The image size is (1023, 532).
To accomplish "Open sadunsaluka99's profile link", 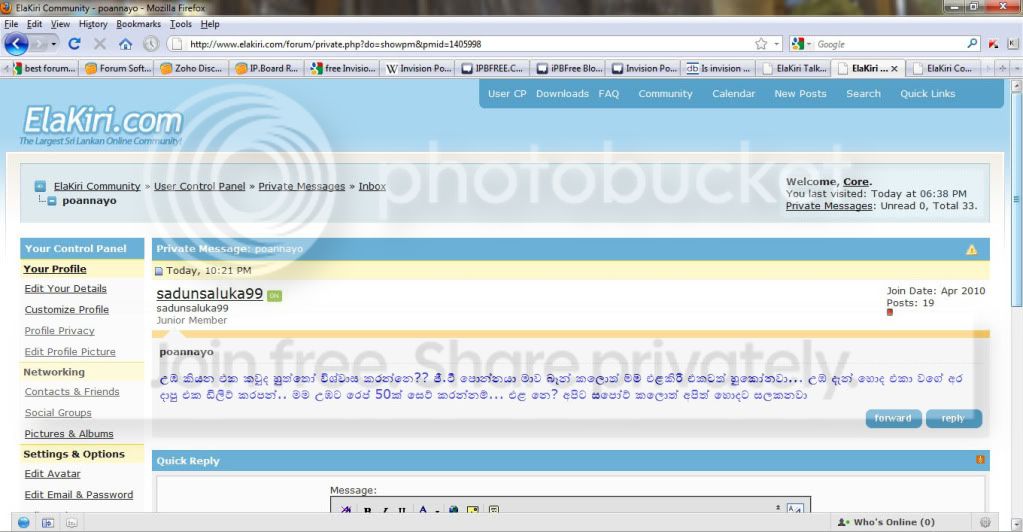I will [209, 294].
